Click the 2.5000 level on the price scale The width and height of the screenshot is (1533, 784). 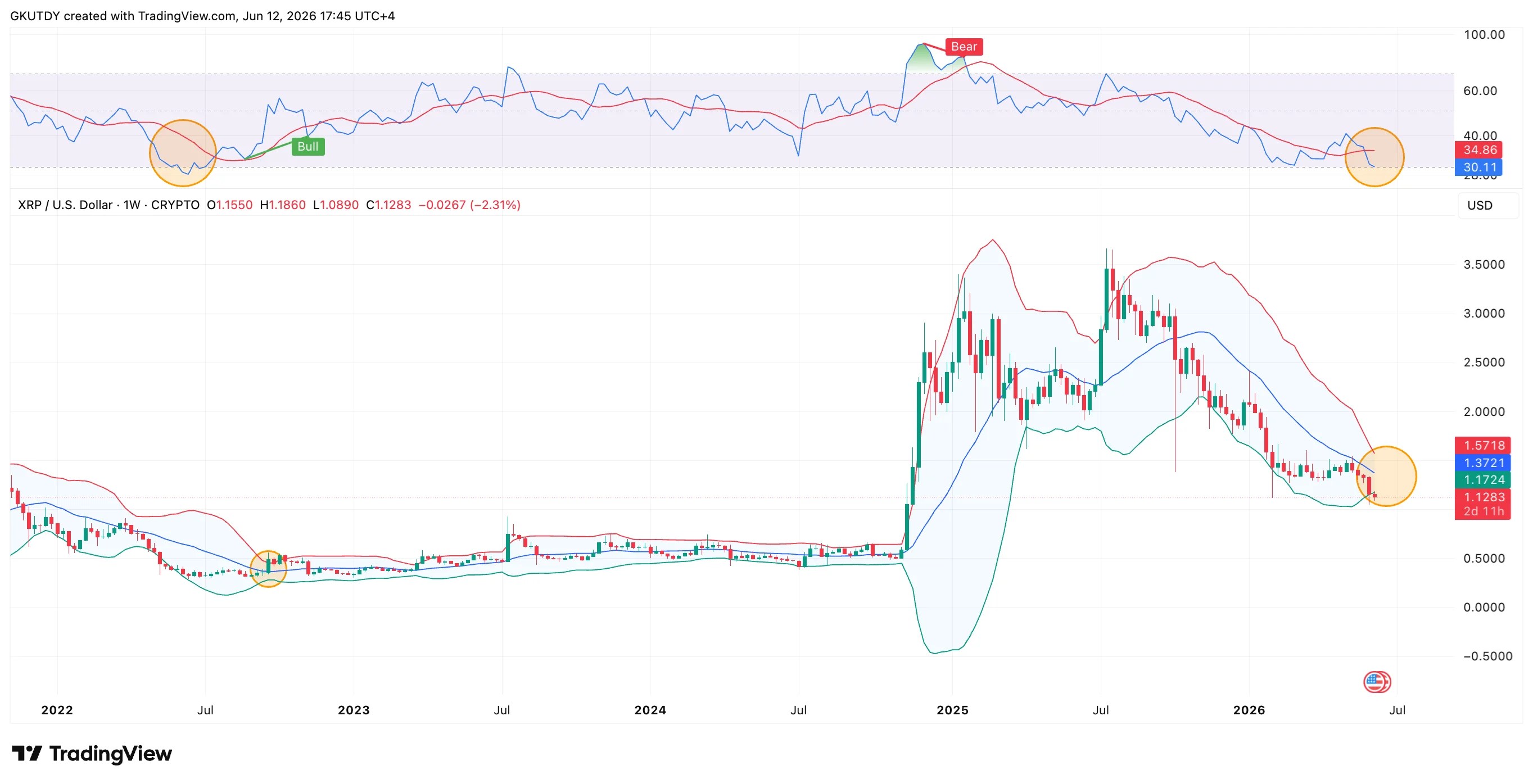pos(1484,362)
